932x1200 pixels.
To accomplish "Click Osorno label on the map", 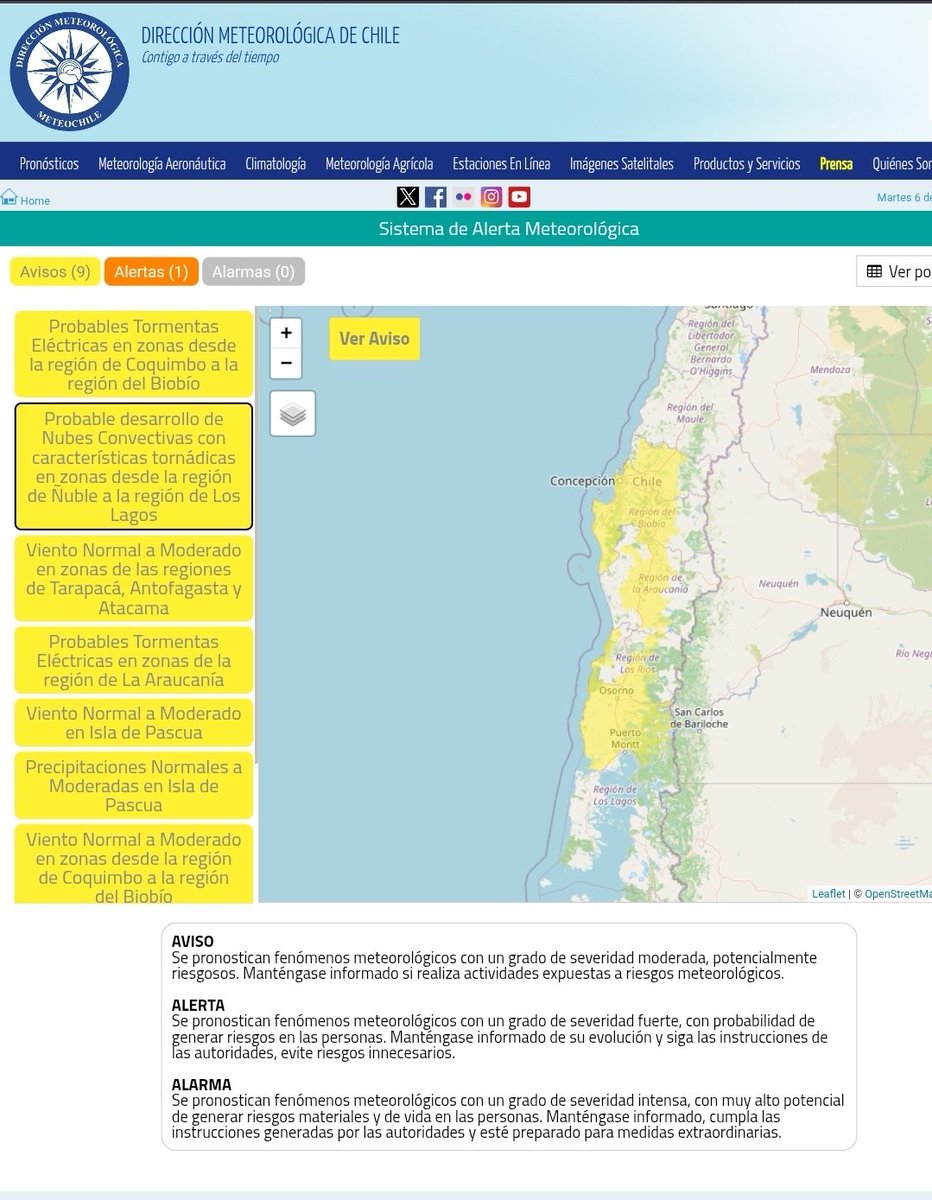I will pos(616,691).
